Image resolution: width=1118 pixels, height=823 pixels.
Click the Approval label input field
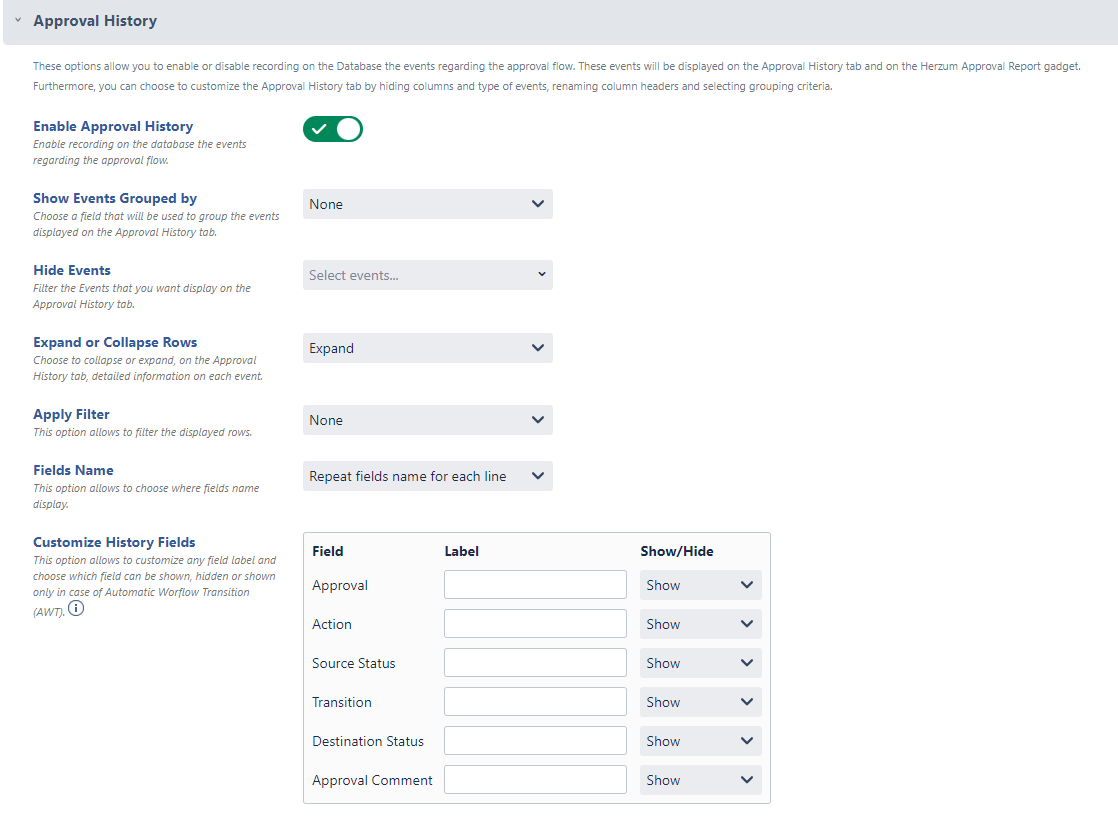(535, 585)
